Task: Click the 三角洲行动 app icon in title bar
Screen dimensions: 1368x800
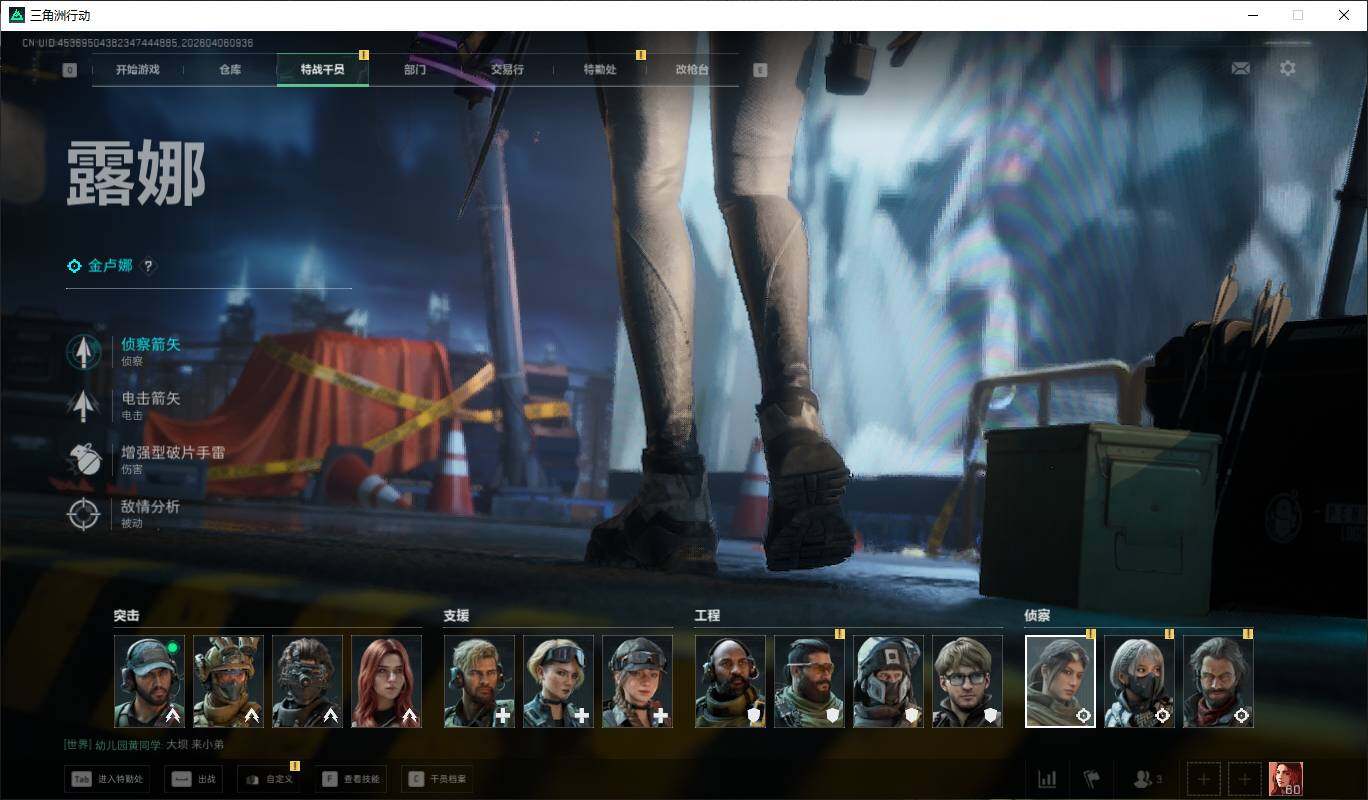Action: click(17, 15)
